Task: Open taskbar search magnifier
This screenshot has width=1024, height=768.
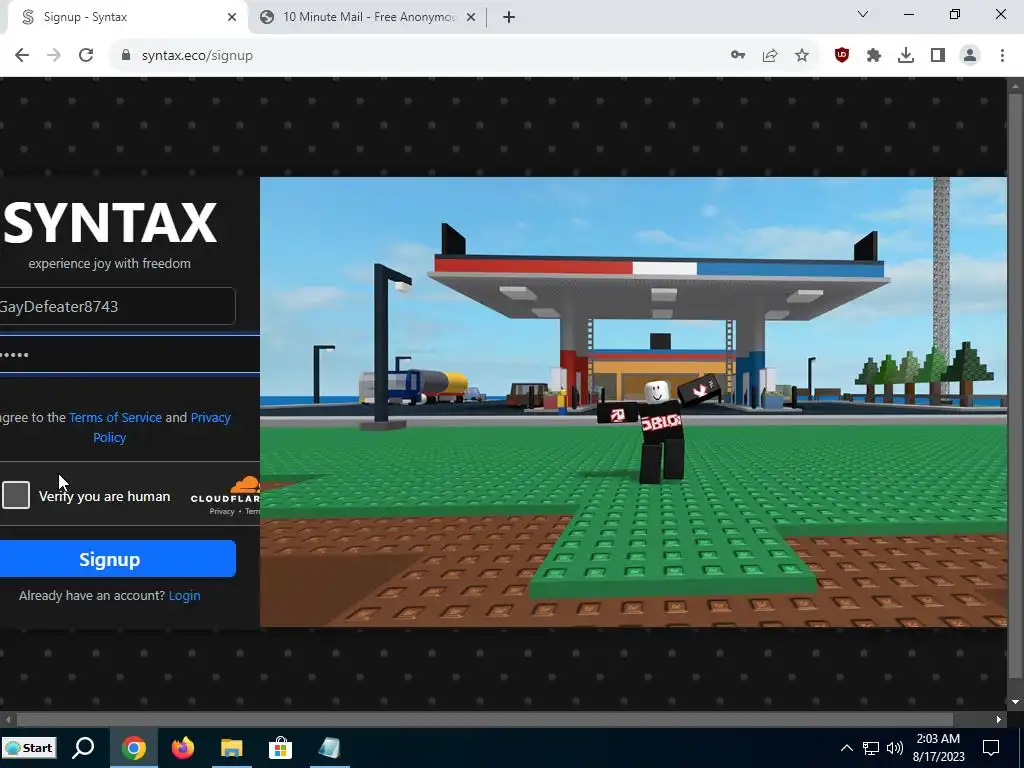Action: click(x=84, y=748)
